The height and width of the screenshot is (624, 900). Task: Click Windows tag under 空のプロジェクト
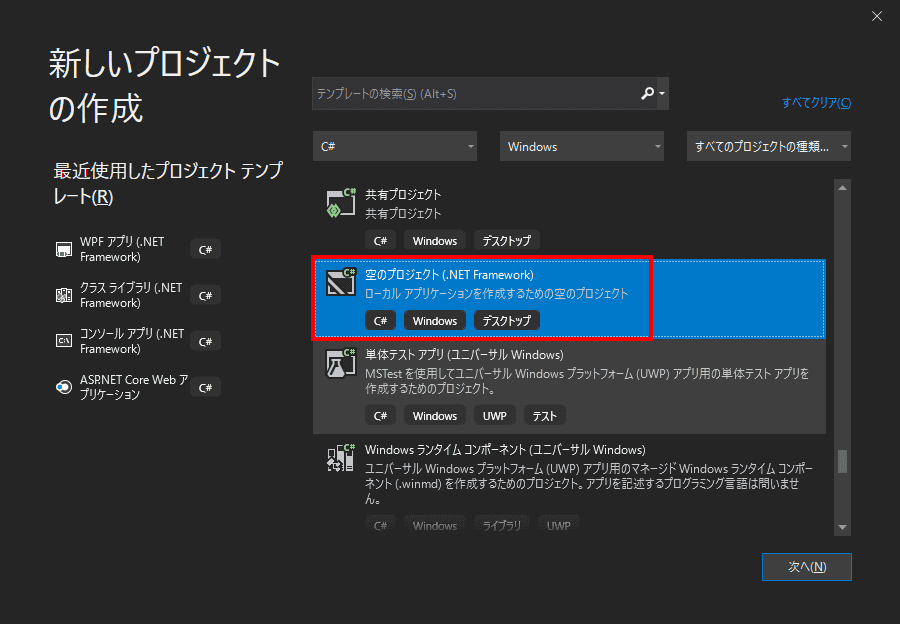[435, 320]
